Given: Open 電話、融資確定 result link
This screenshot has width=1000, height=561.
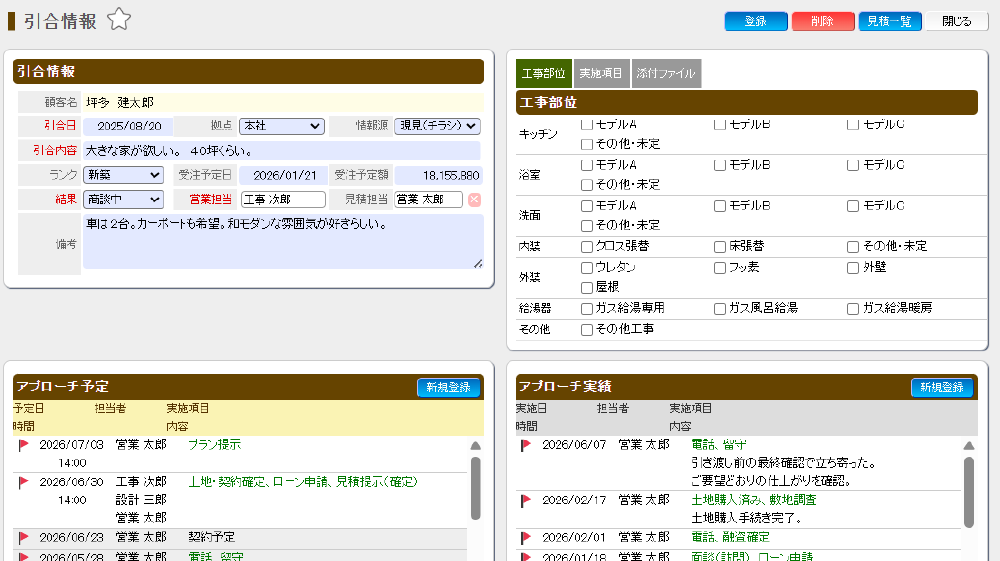Looking at the screenshot, I should coord(730,537).
